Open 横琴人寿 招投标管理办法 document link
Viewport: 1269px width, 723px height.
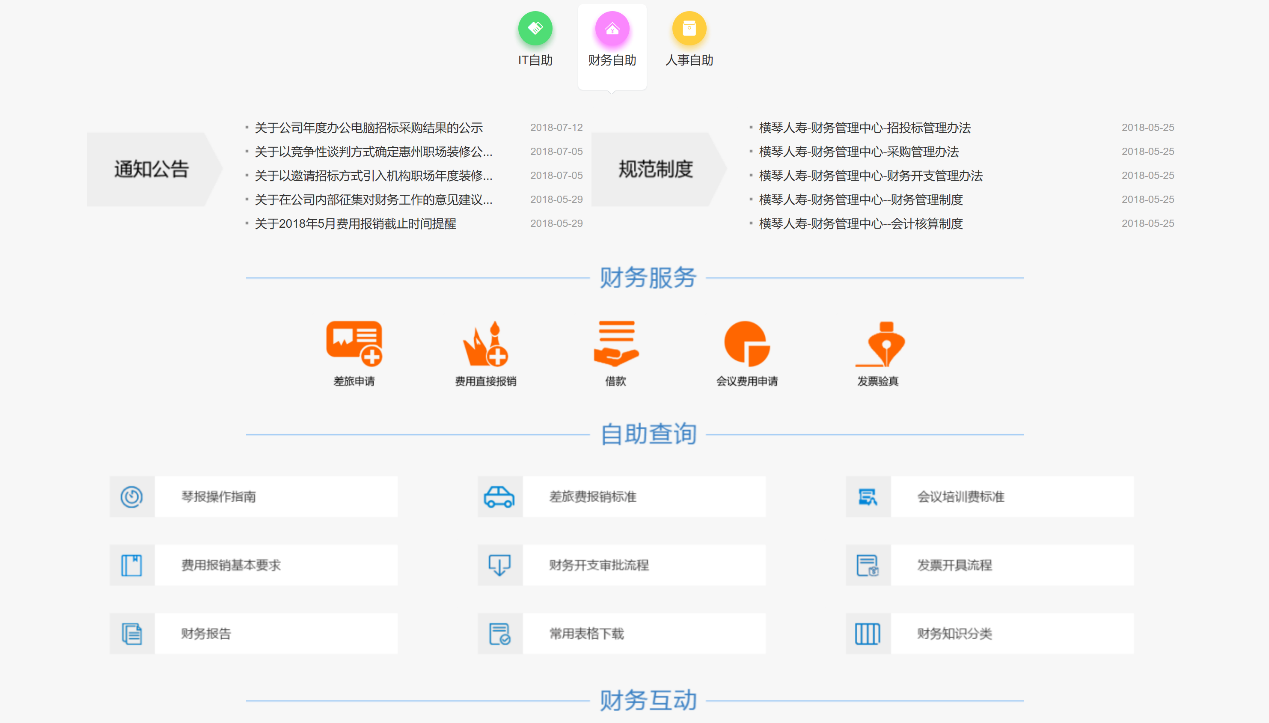(864, 128)
